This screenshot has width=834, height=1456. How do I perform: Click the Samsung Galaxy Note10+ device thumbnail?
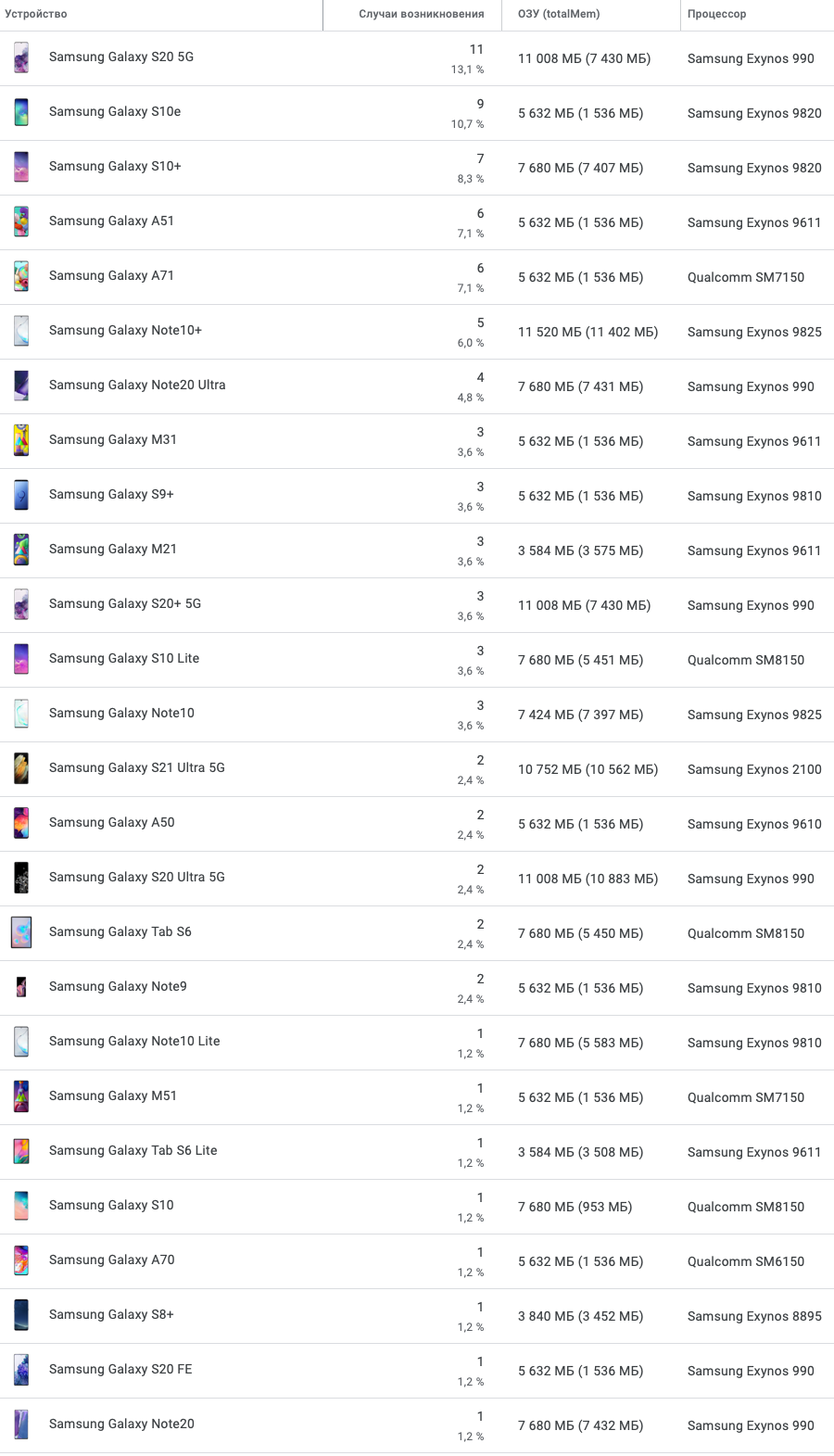[21, 331]
